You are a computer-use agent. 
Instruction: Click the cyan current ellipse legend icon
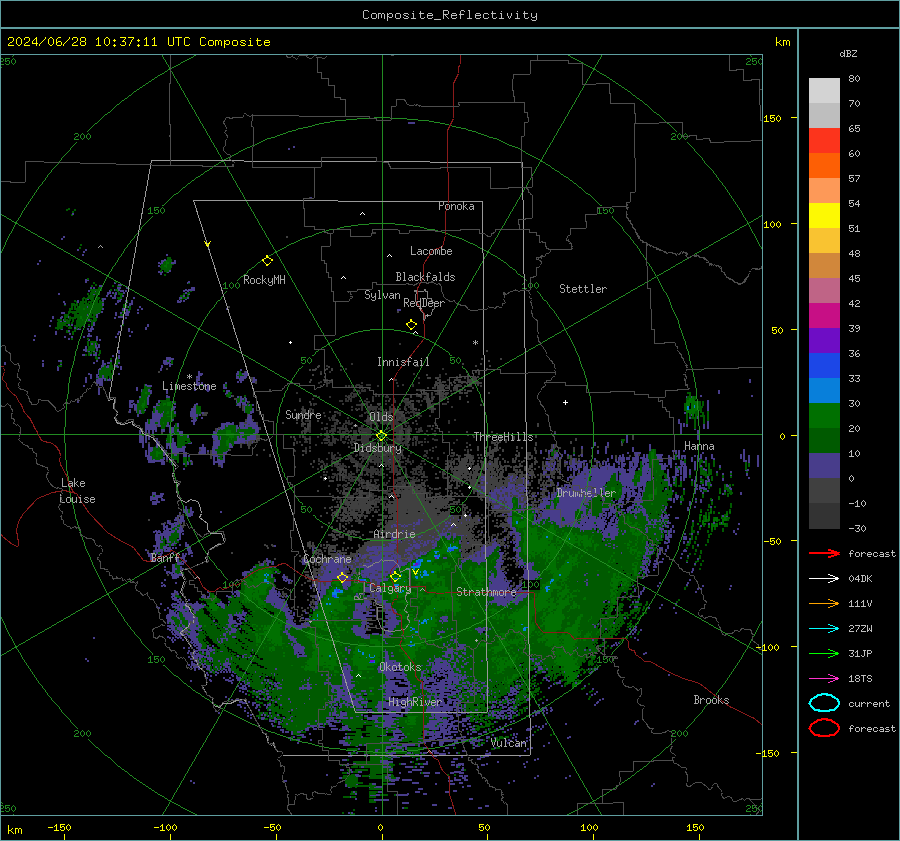(x=824, y=703)
